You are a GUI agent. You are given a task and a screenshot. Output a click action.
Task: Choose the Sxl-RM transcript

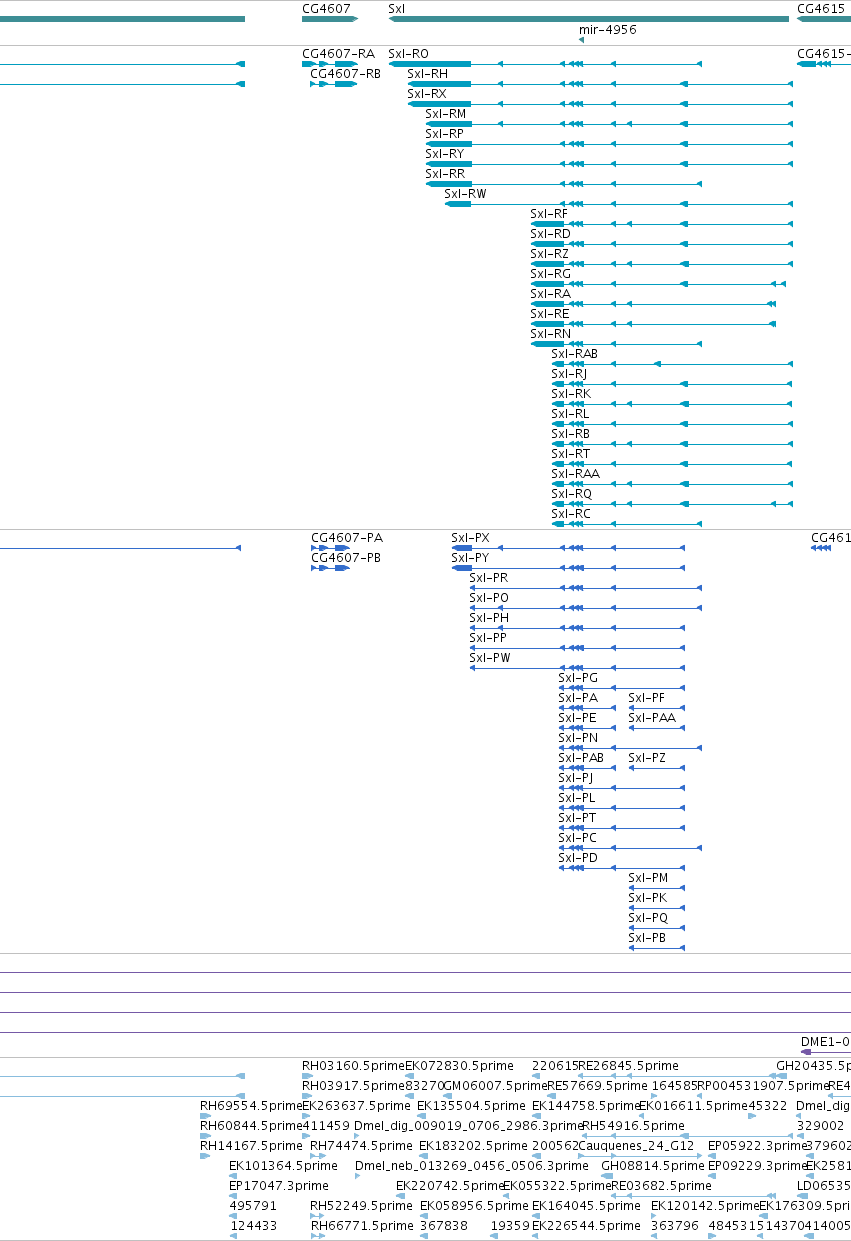pyautogui.click(x=445, y=114)
